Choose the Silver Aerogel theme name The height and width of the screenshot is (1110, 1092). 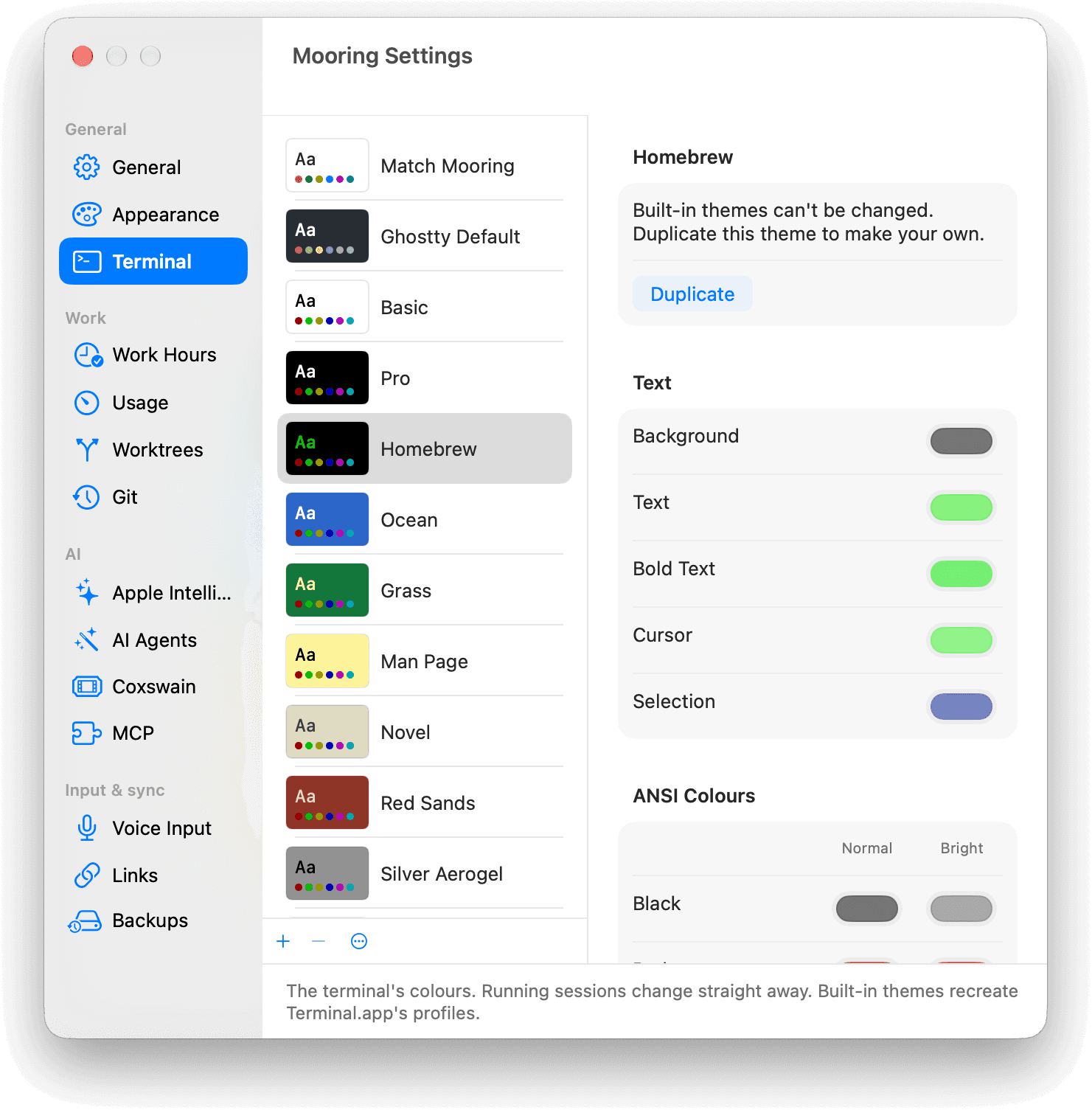442,874
